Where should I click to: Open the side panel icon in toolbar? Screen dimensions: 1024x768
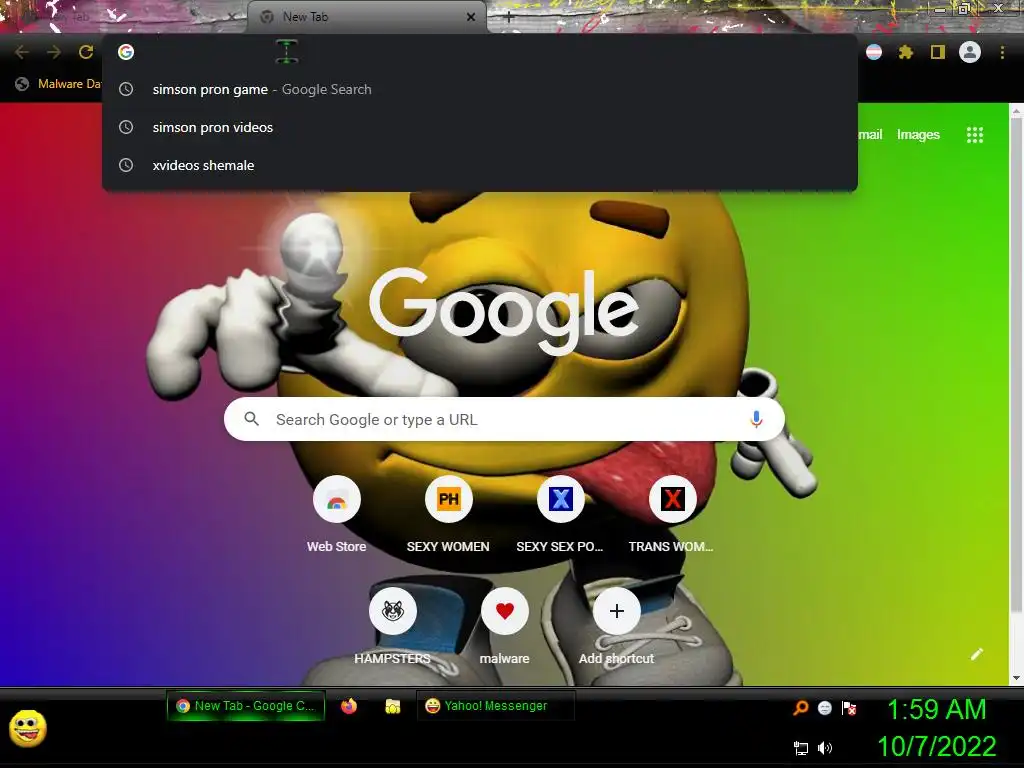coord(938,52)
